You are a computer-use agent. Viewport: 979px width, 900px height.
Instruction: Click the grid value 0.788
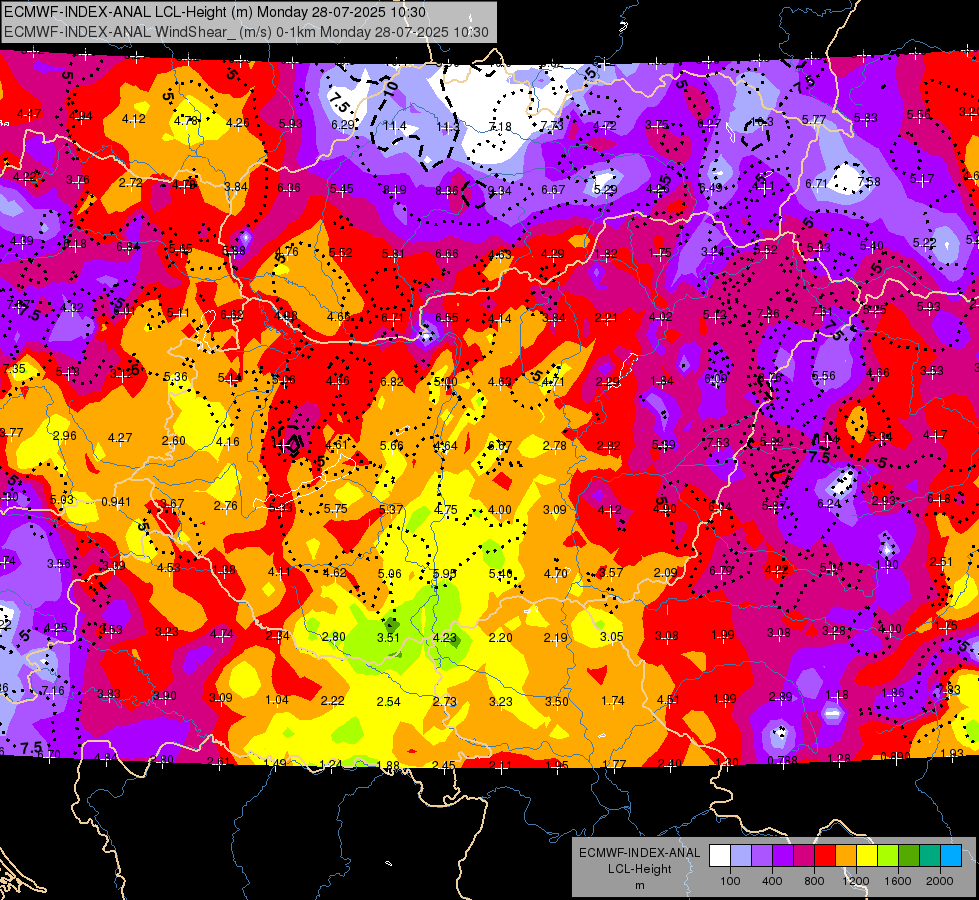tap(782, 760)
